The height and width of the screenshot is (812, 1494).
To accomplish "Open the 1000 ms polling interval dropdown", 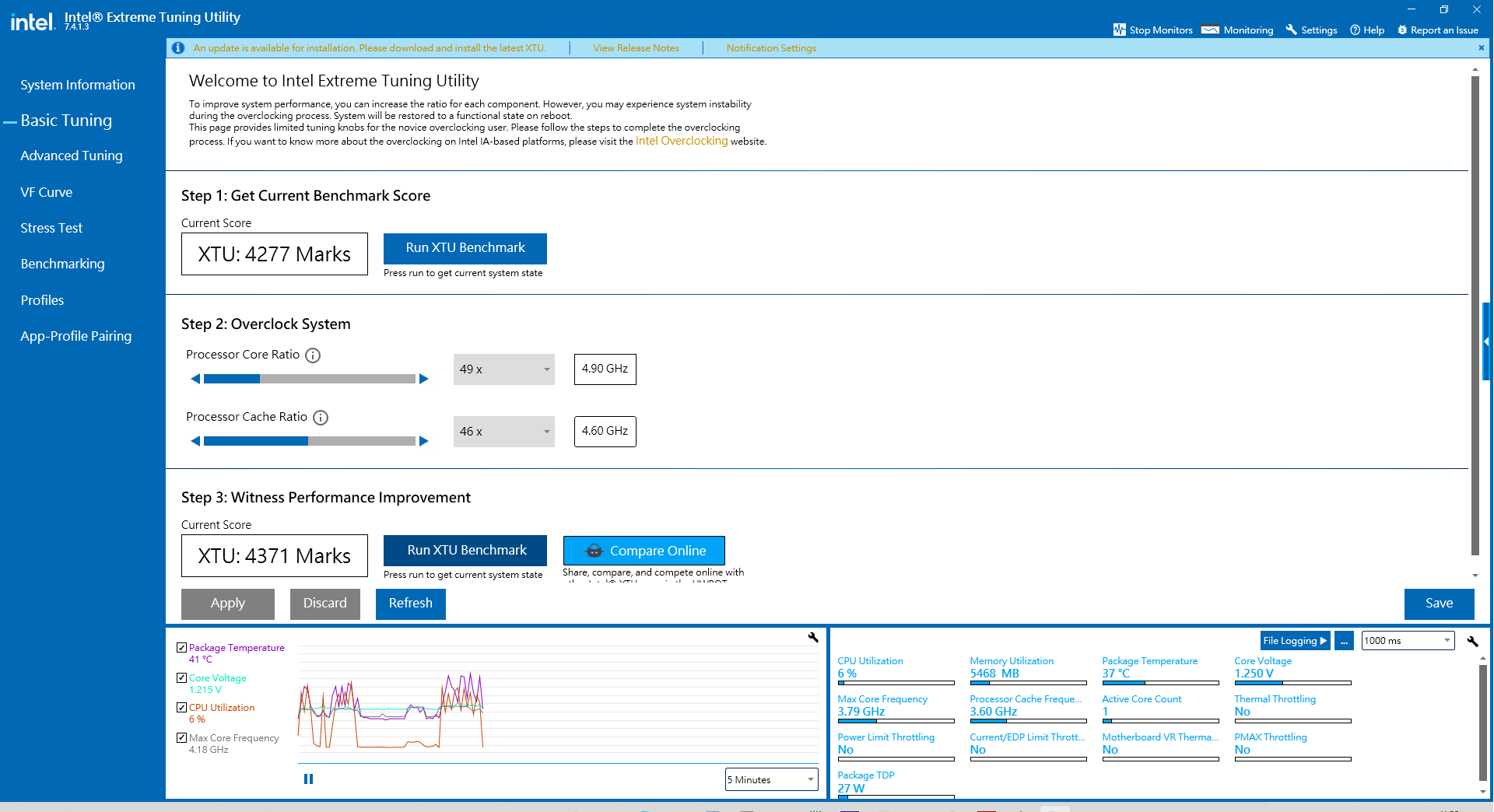I will pyautogui.click(x=1408, y=641).
